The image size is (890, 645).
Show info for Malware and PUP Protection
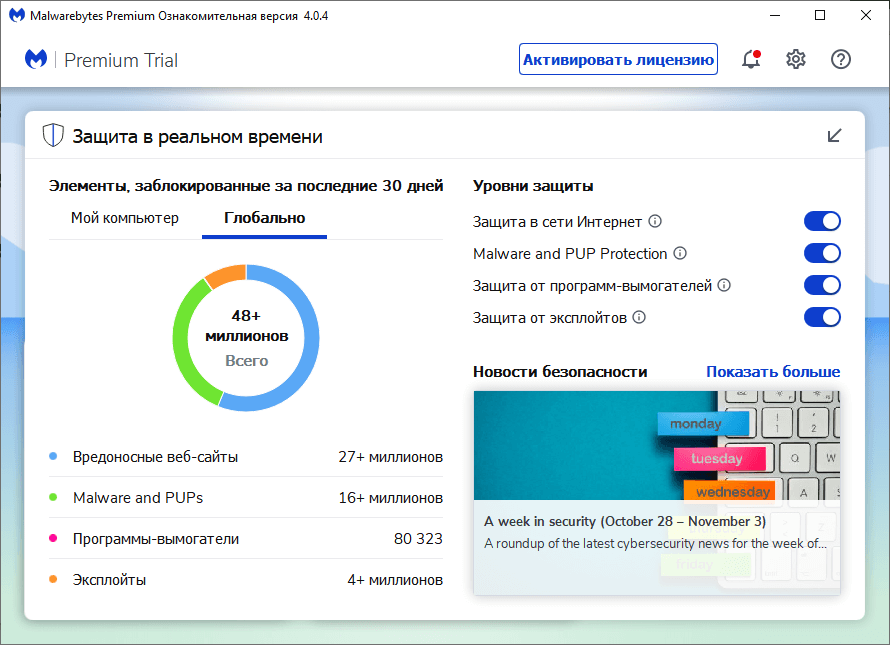680,253
